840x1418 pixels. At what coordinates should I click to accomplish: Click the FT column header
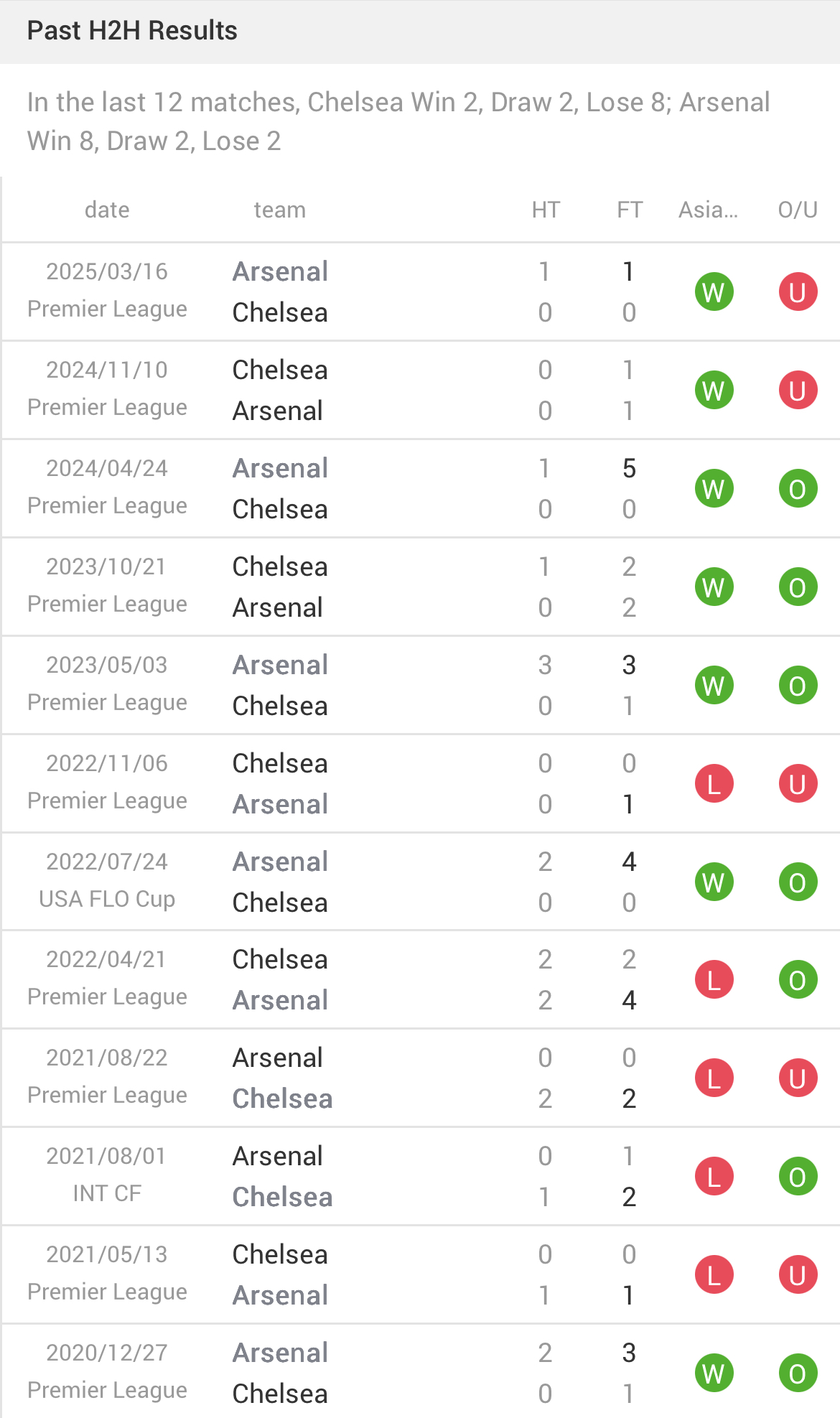(x=630, y=210)
